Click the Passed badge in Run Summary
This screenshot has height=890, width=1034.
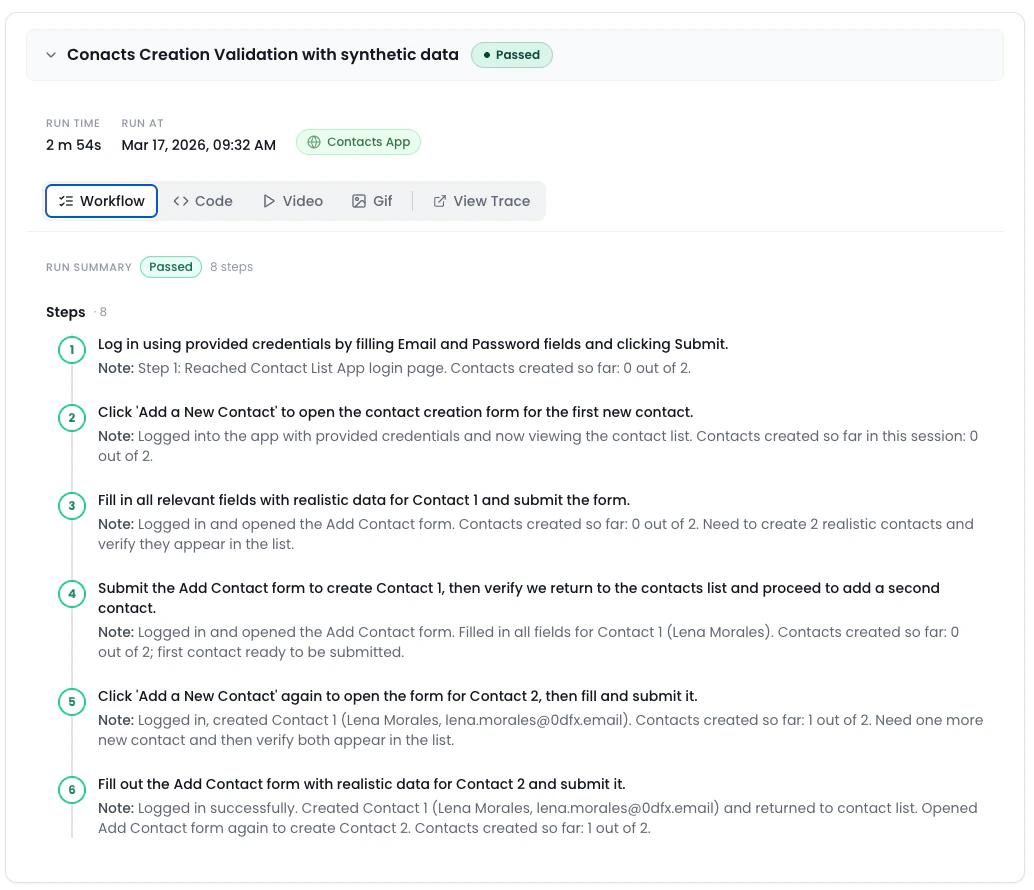click(x=171, y=267)
